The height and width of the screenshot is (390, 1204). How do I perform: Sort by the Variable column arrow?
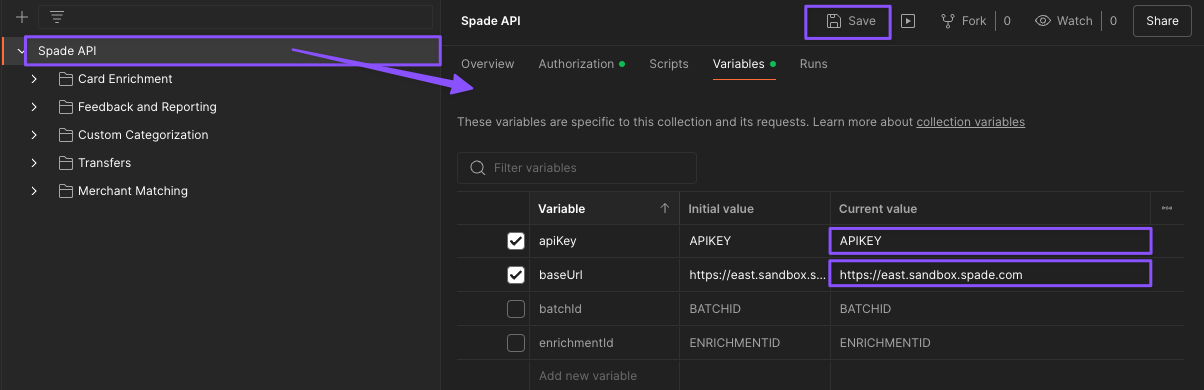[x=665, y=208]
